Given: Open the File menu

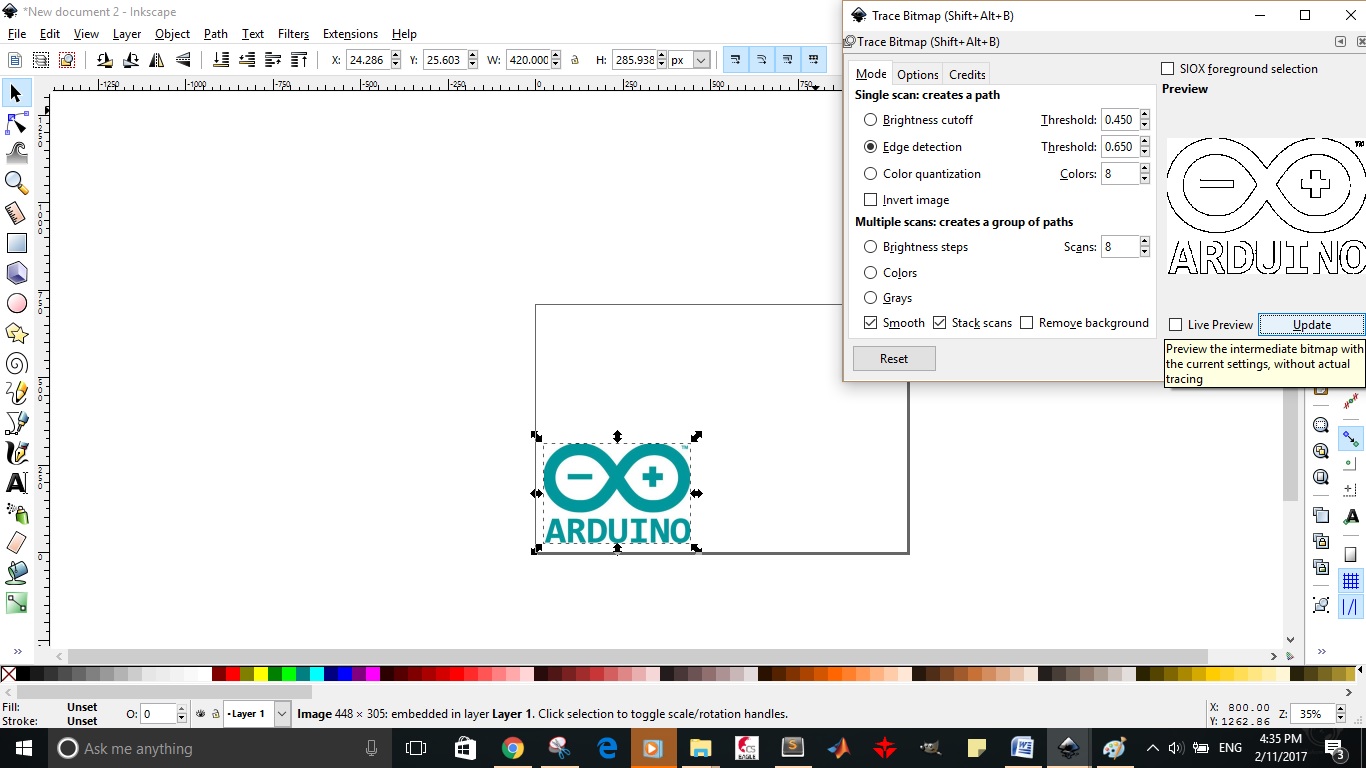Looking at the screenshot, I should pyautogui.click(x=16, y=34).
